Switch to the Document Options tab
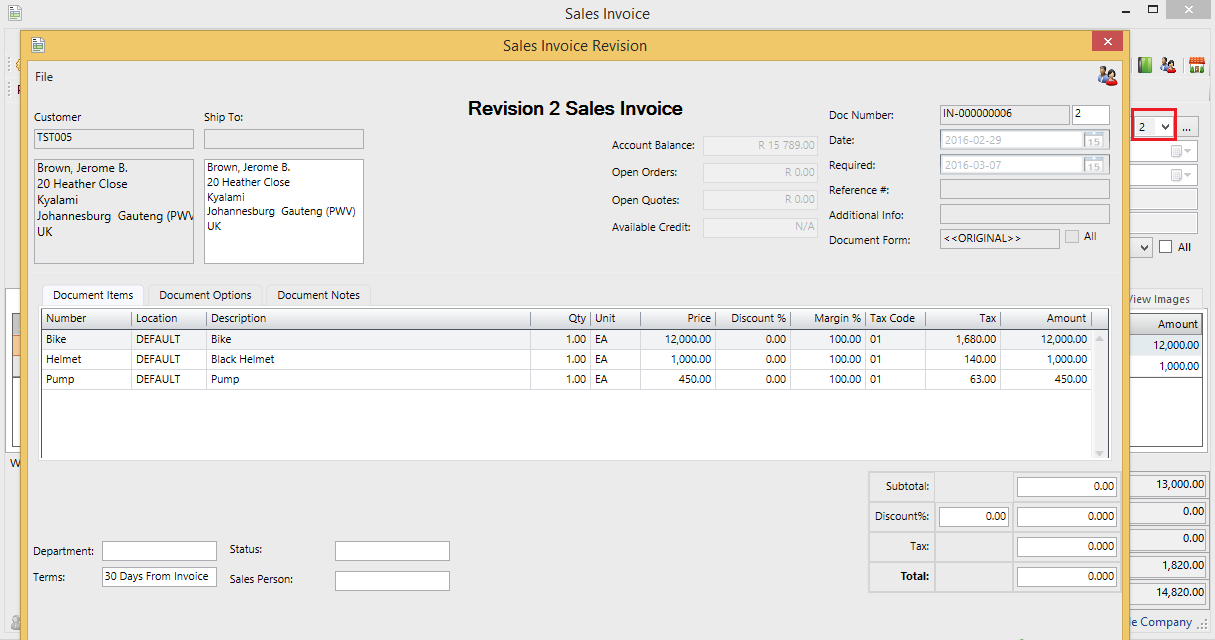Image resolution: width=1215 pixels, height=640 pixels. tap(205, 295)
